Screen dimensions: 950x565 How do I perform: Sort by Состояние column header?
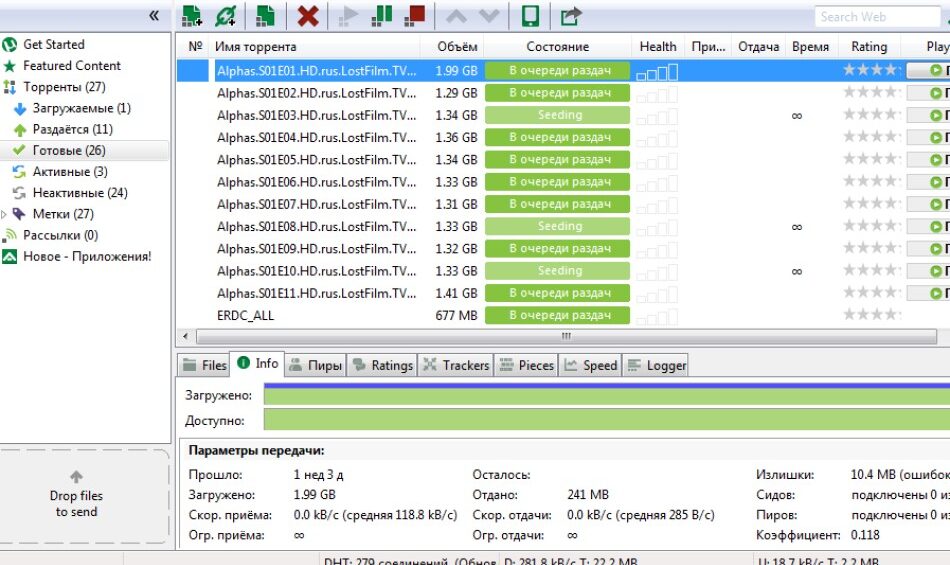coord(557,47)
